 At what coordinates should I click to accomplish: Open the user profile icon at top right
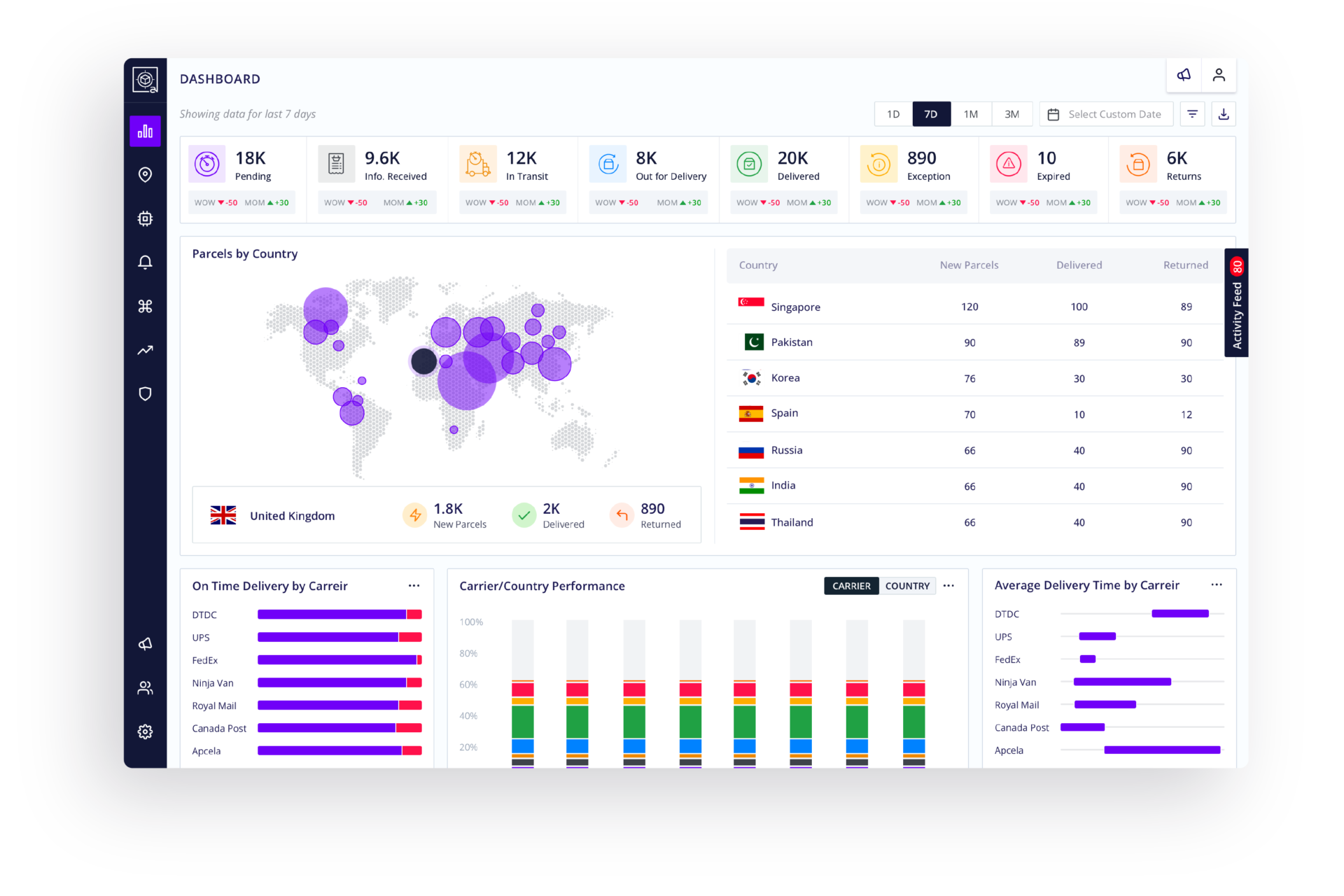pyautogui.click(x=1219, y=75)
